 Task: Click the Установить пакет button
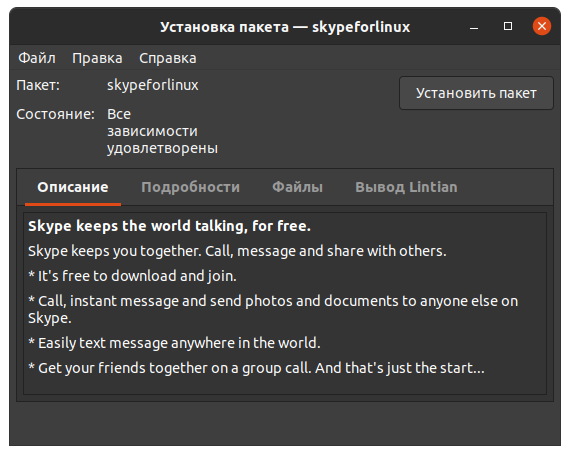476,93
